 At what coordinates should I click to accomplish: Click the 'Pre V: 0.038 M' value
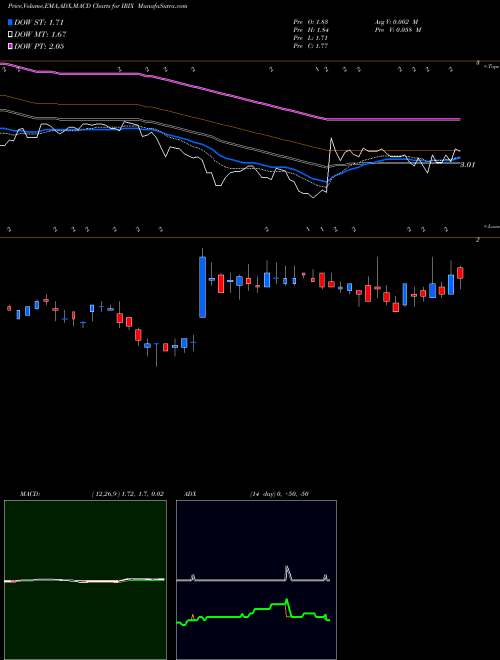tap(398, 30)
